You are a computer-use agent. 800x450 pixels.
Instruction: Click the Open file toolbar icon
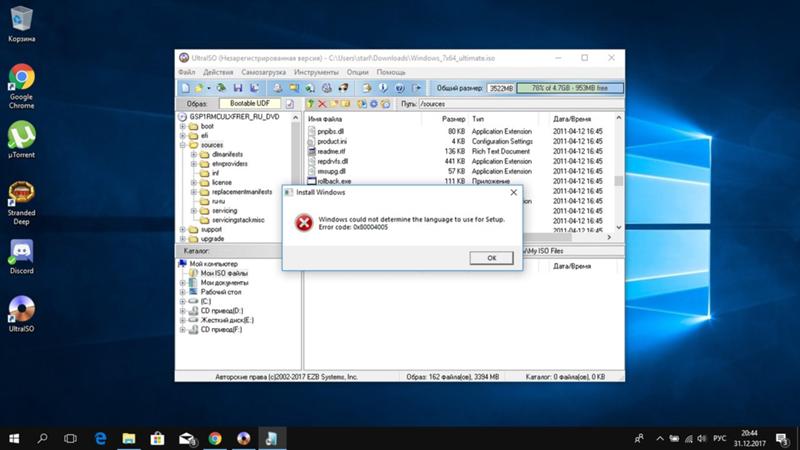199,88
